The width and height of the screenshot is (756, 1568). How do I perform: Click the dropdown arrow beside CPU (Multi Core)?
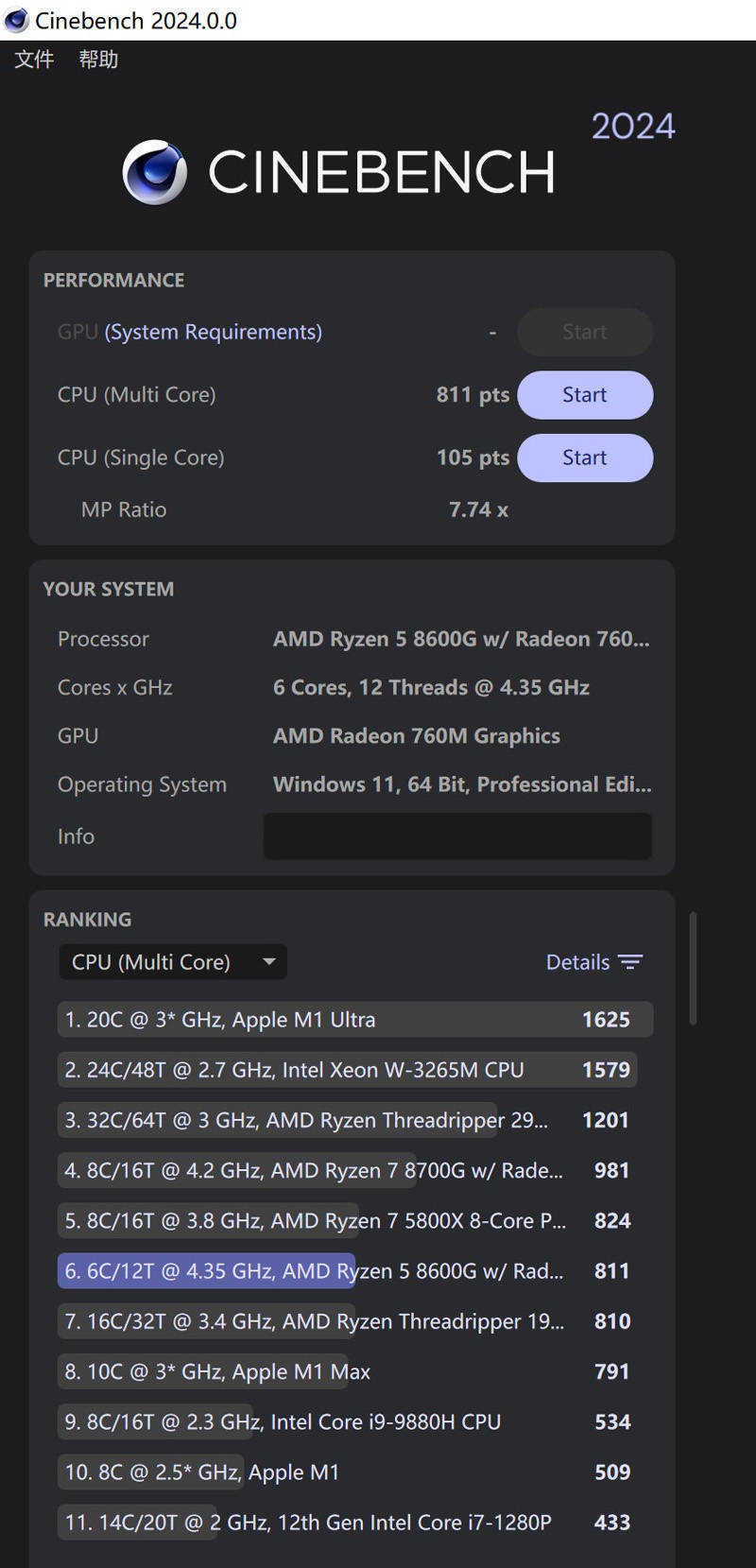(x=269, y=961)
